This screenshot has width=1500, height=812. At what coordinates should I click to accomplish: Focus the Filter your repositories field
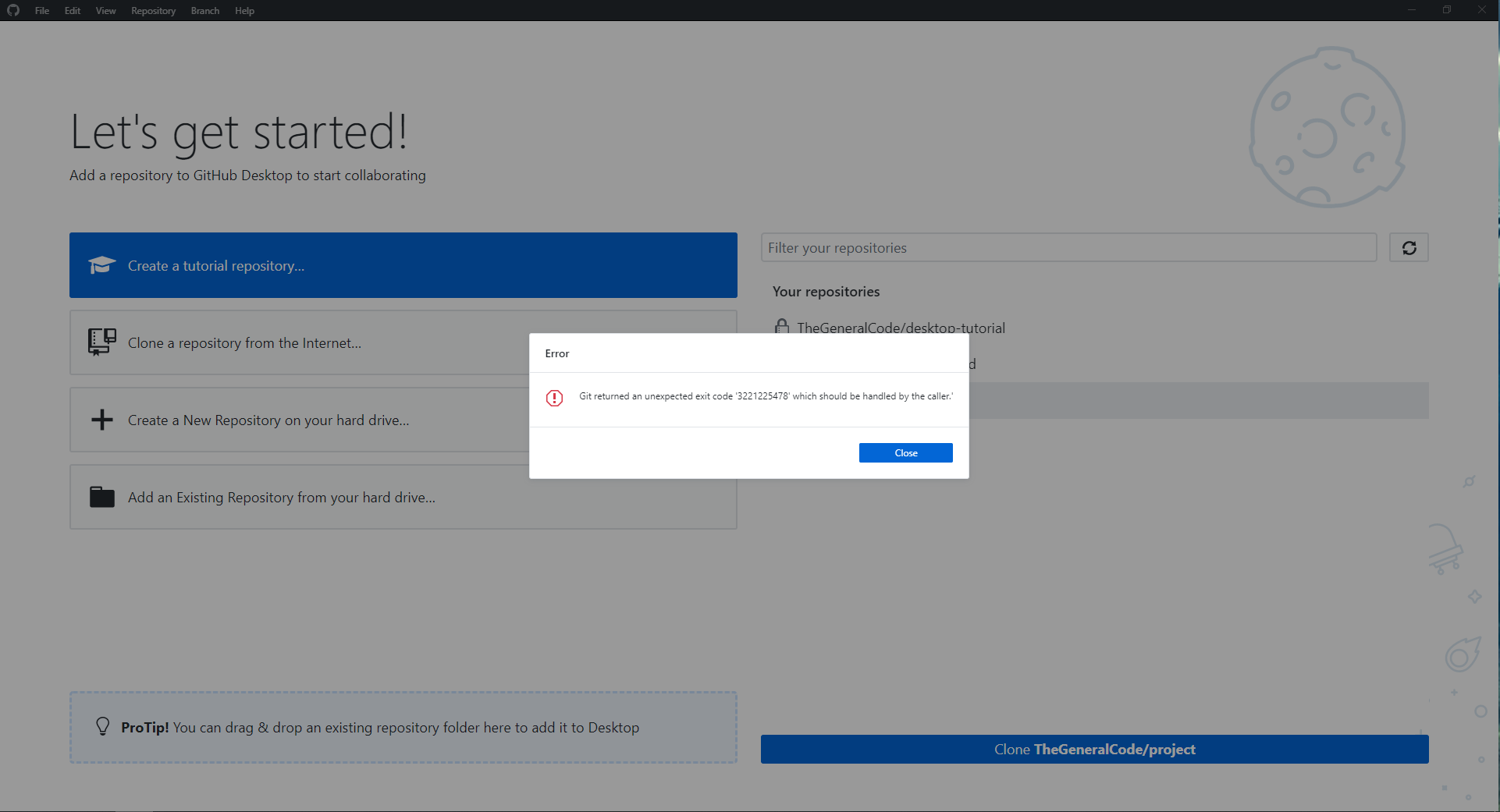click(1068, 247)
